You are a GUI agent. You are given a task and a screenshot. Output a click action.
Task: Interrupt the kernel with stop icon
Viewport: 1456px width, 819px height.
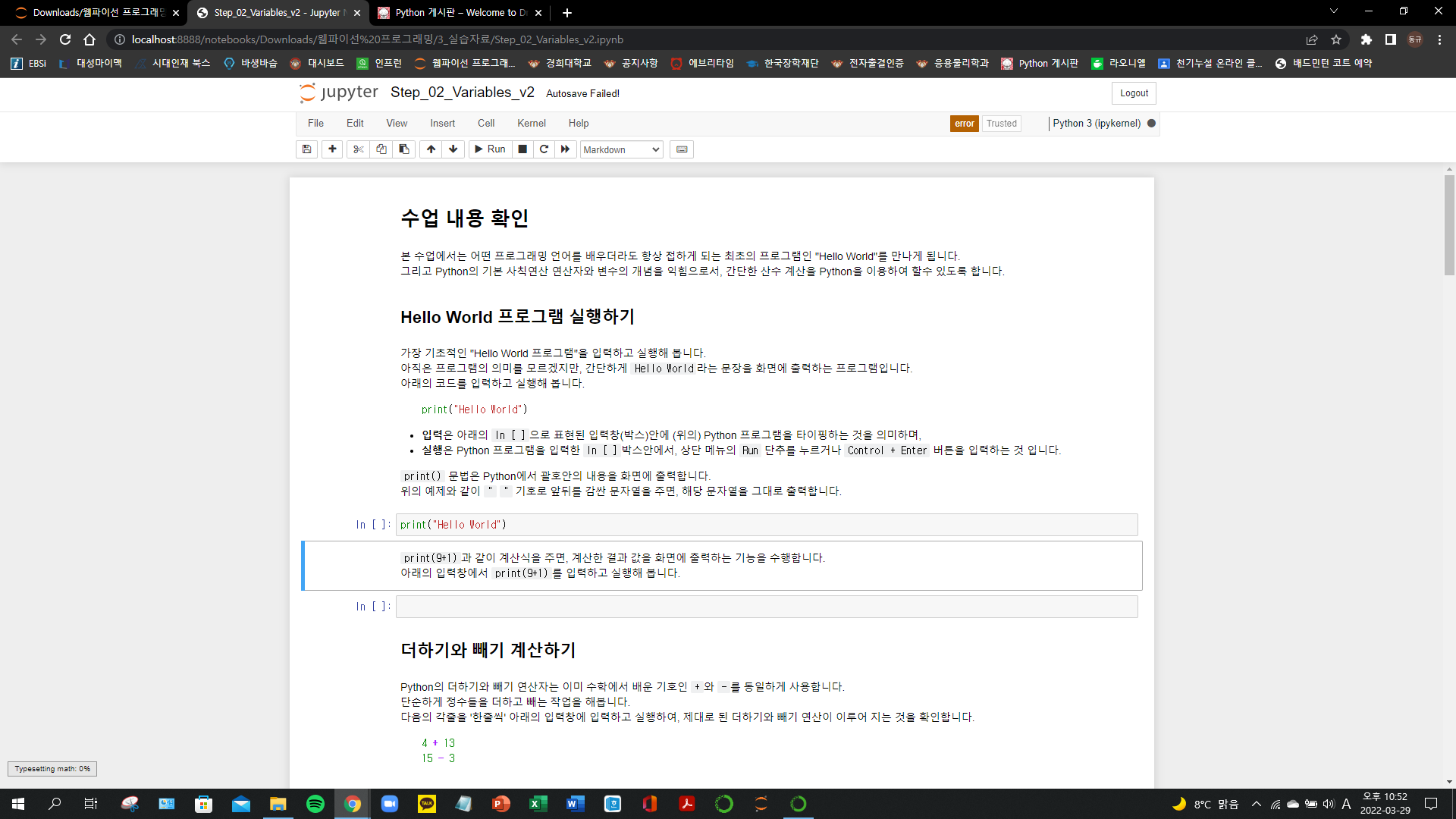tap(522, 149)
